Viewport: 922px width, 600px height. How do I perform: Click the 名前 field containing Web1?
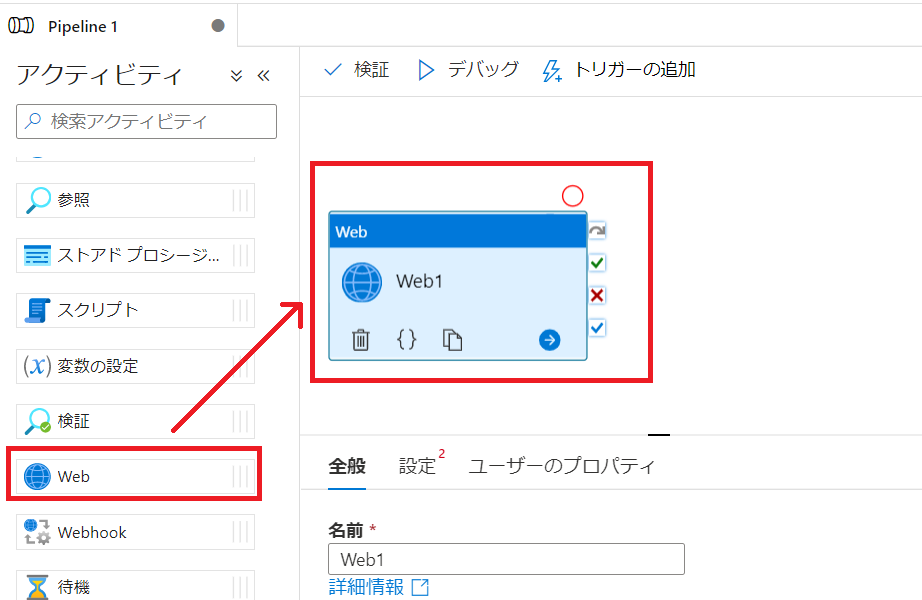point(506,559)
